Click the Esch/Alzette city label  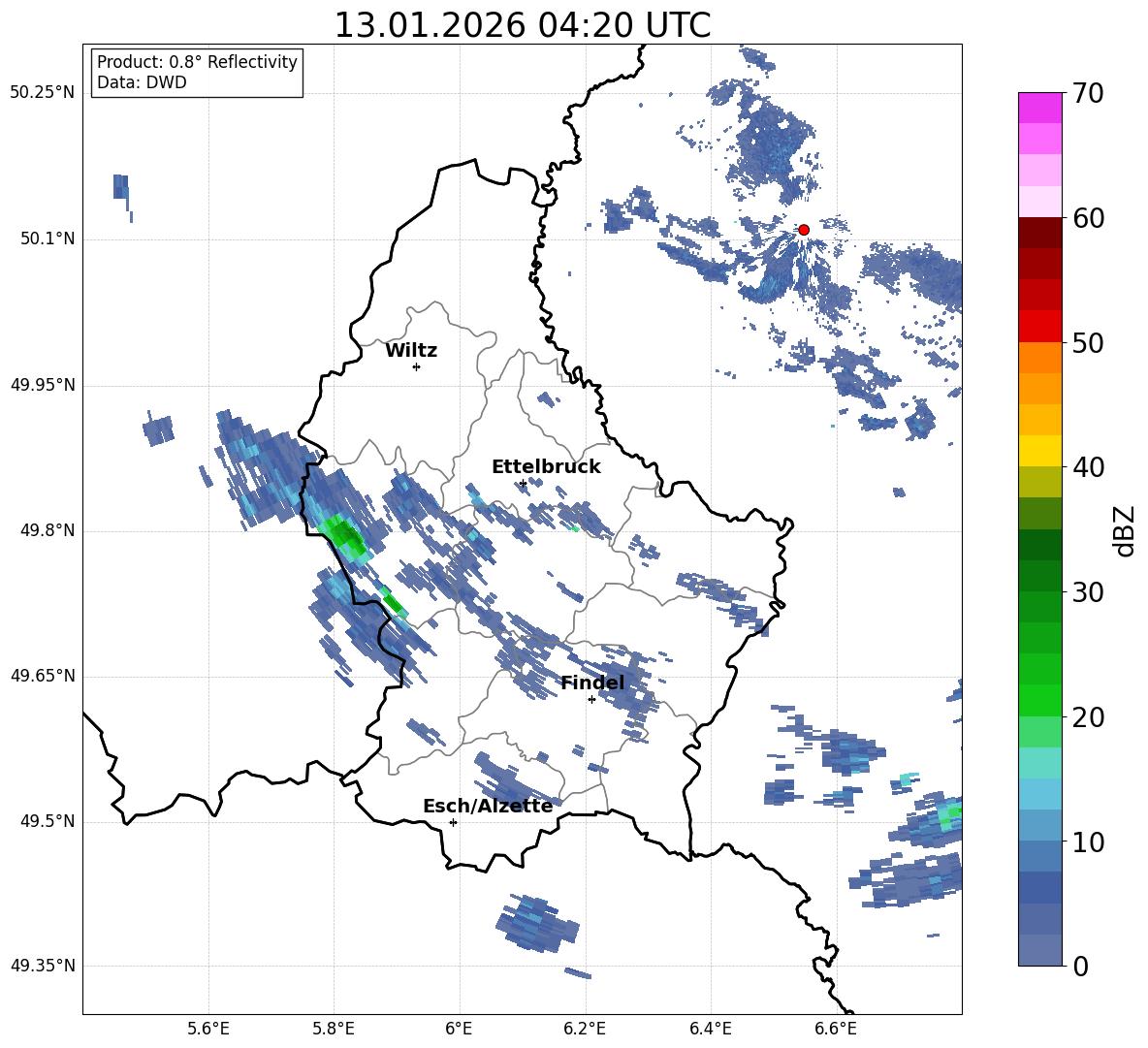point(488,806)
